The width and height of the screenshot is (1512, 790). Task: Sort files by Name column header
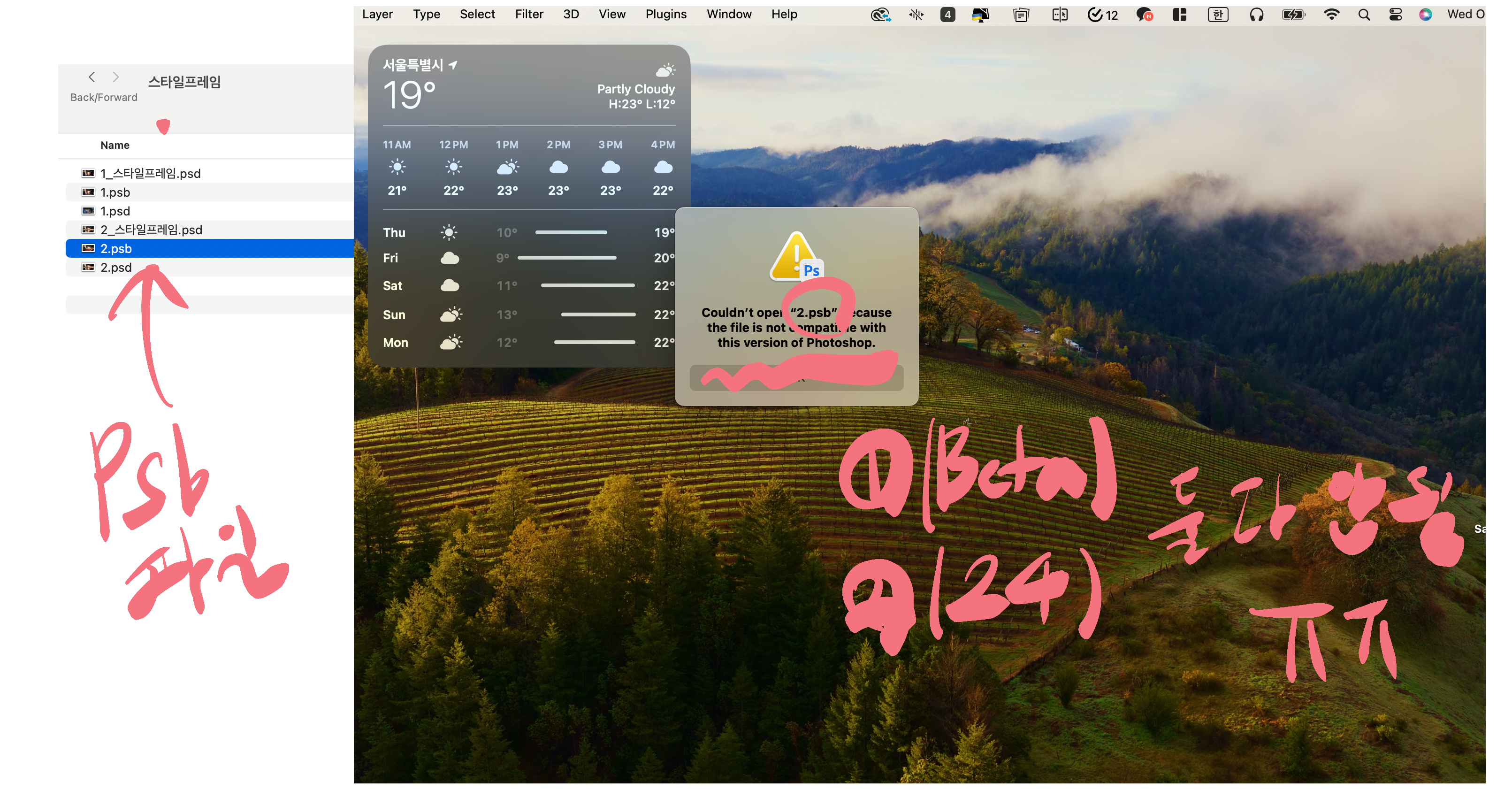click(x=115, y=145)
